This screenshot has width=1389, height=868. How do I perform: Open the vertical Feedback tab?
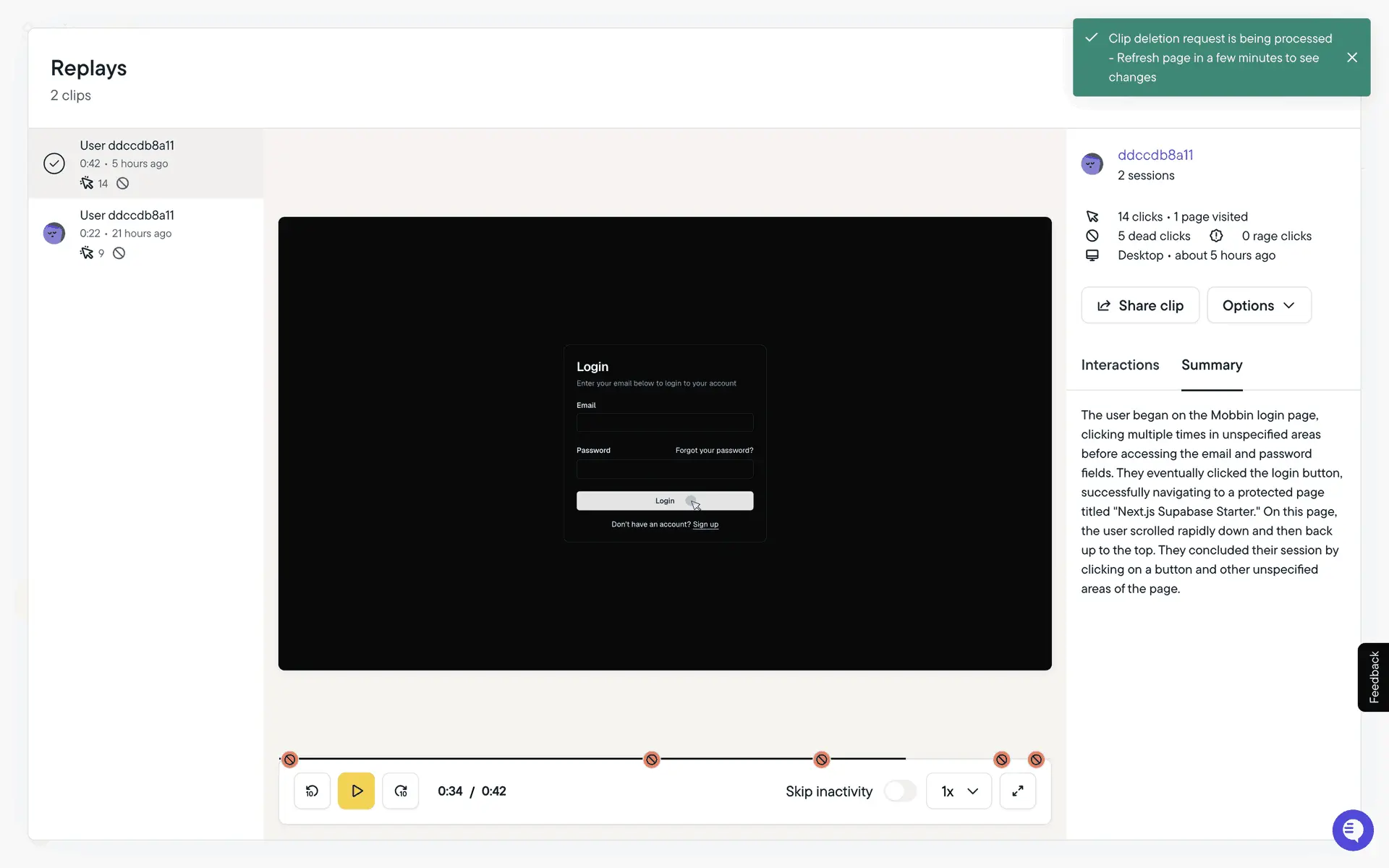[1373, 677]
